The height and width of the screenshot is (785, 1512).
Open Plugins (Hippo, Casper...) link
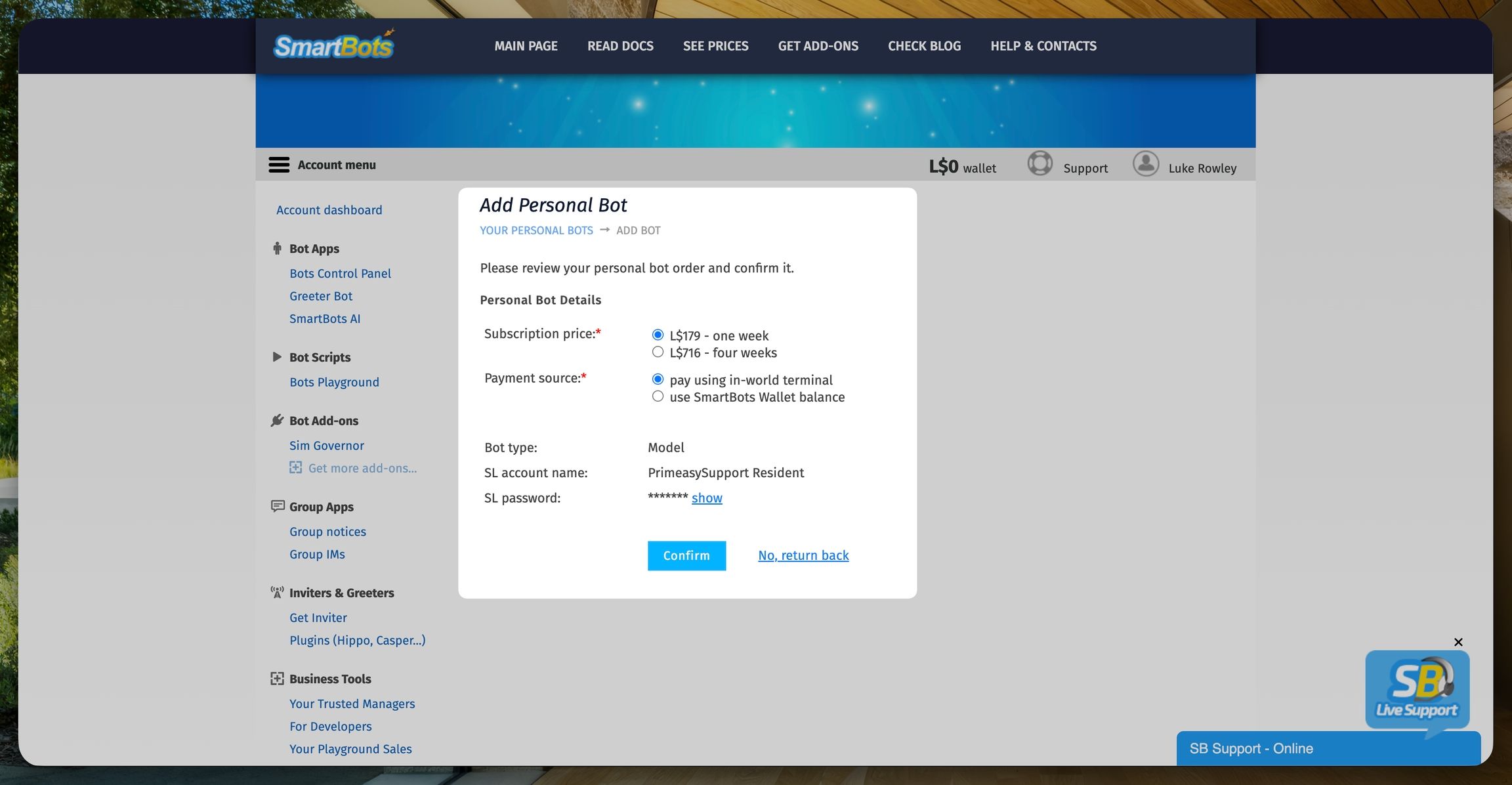pyautogui.click(x=358, y=640)
